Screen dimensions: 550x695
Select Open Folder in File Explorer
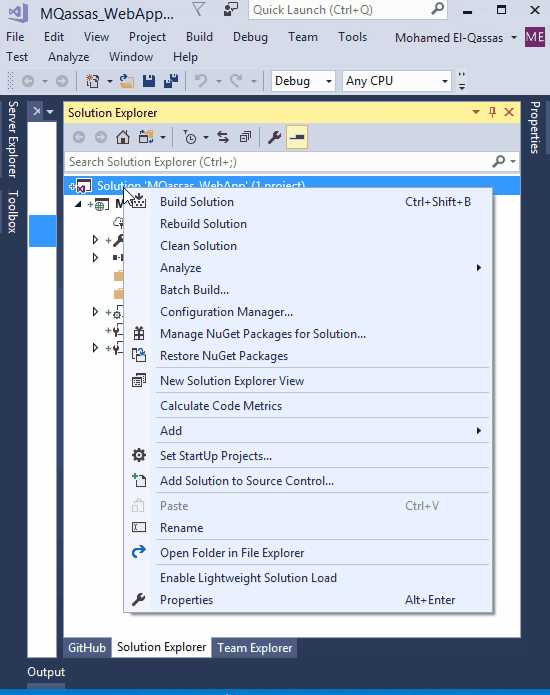click(x=308, y=553)
